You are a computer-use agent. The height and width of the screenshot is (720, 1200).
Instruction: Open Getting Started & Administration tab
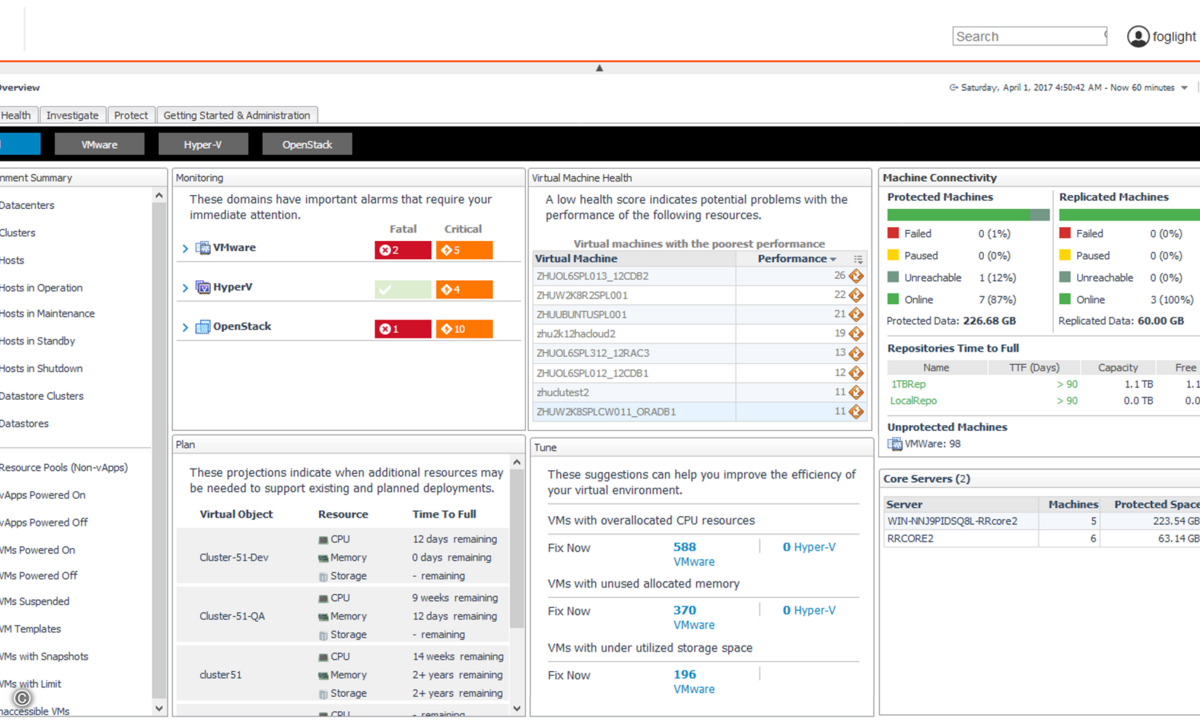coord(237,115)
